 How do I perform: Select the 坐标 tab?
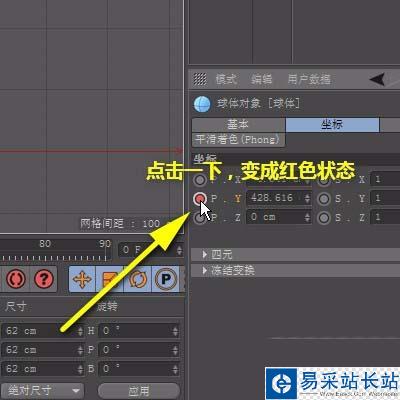coord(332,125)
